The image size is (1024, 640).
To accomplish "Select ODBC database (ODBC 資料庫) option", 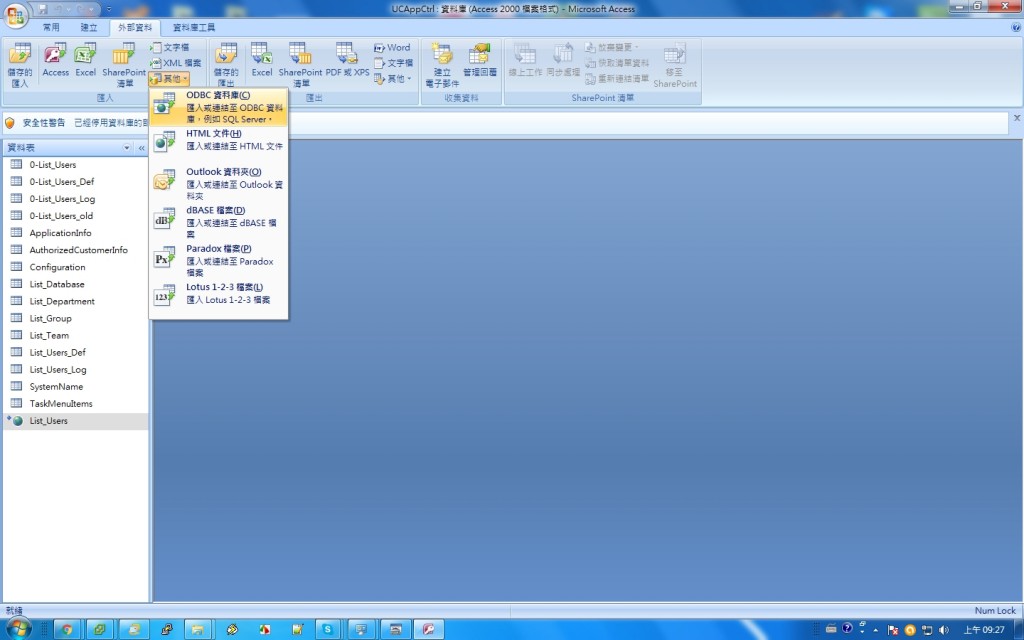I will [x=219, y=106].
